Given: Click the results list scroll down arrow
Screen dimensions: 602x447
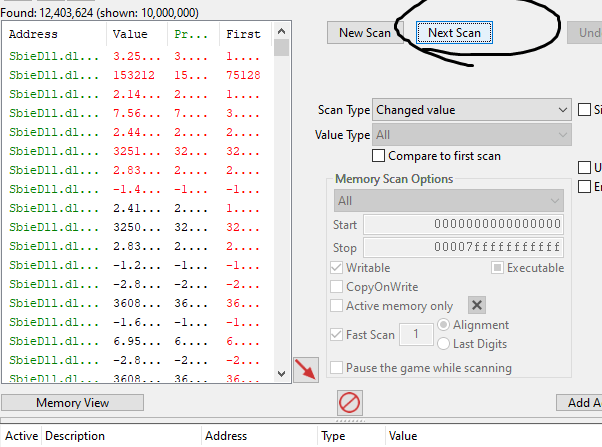Looking at the screenshot, I should pyautogui.click(x=281, y=374).
